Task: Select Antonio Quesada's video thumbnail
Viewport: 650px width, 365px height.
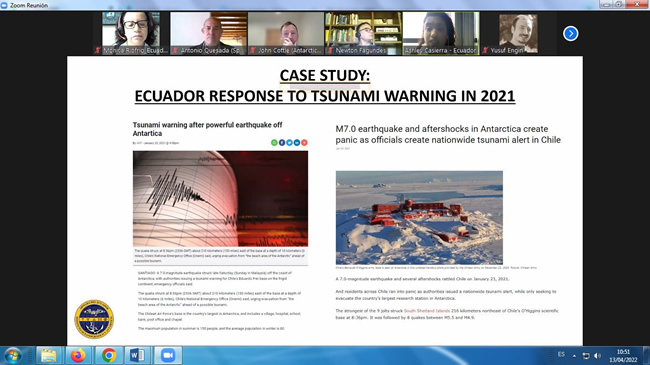Action: 209,33
